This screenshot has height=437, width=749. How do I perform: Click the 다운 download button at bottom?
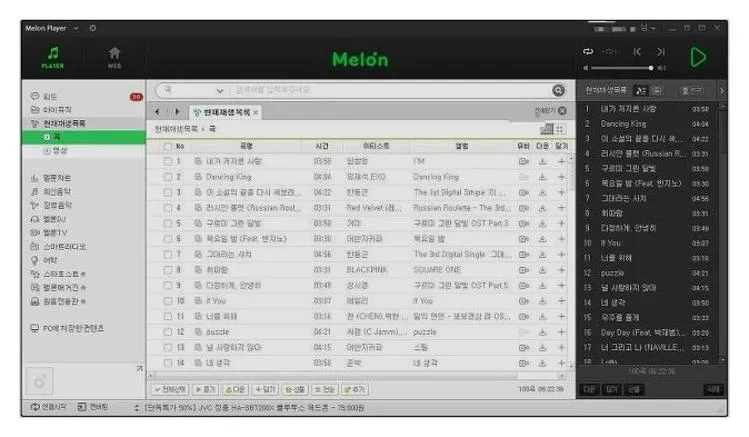click(x=235, y=389)
